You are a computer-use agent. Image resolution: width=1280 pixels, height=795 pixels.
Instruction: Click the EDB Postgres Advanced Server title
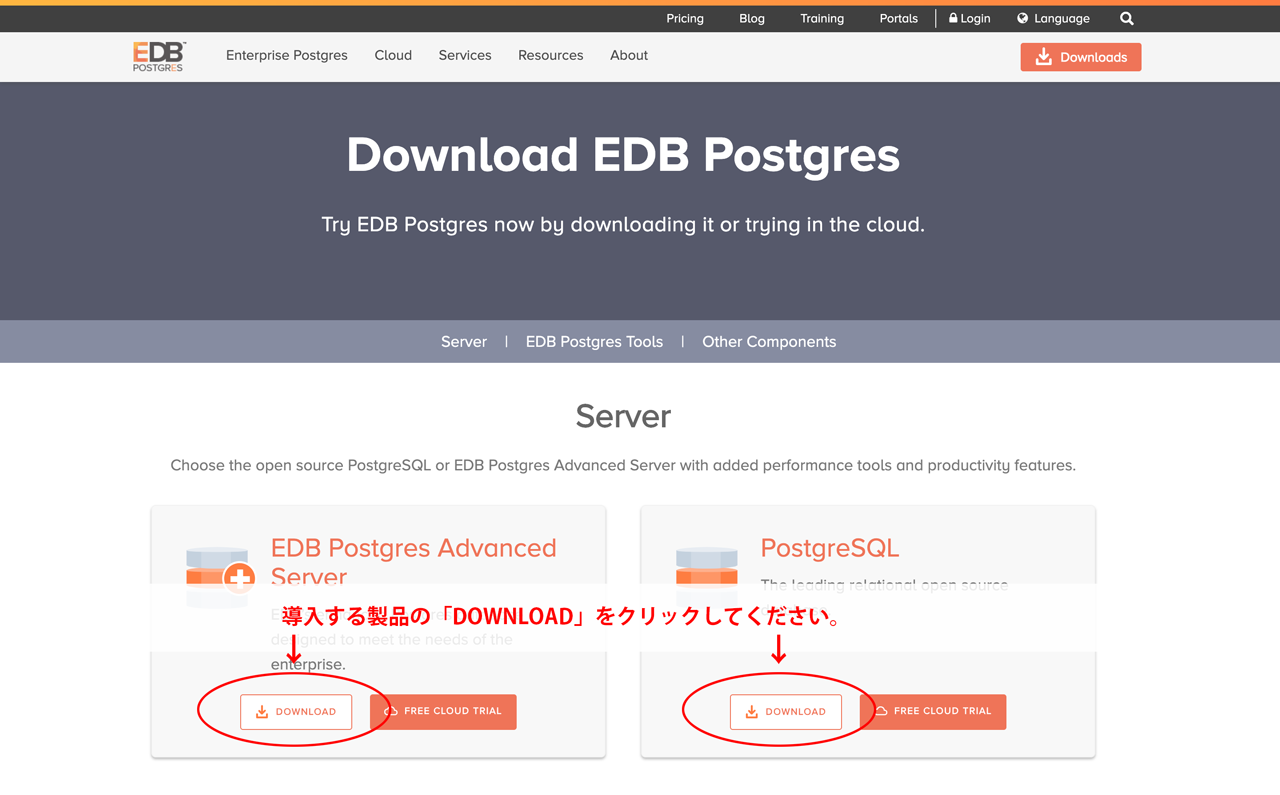click(414, 562)
